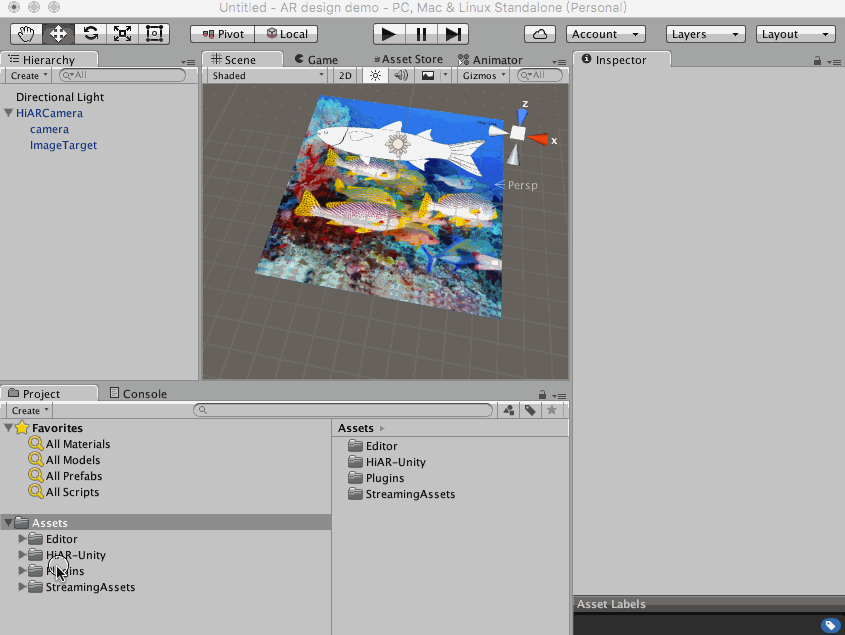This screenshot has height=635, width=845.
Task: Click the Play button
Action: tap(389, 34)
